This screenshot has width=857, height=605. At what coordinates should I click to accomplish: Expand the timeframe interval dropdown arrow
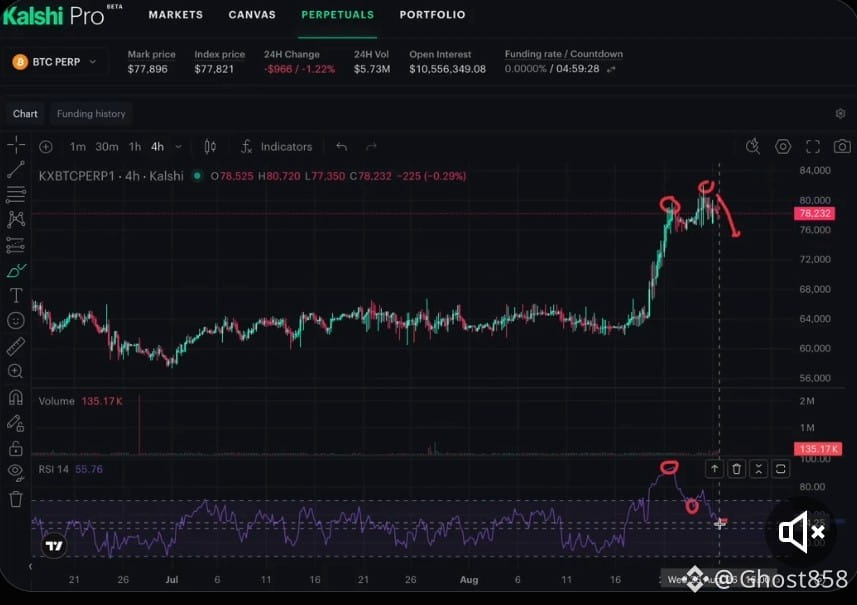click(x=178, y=146)
